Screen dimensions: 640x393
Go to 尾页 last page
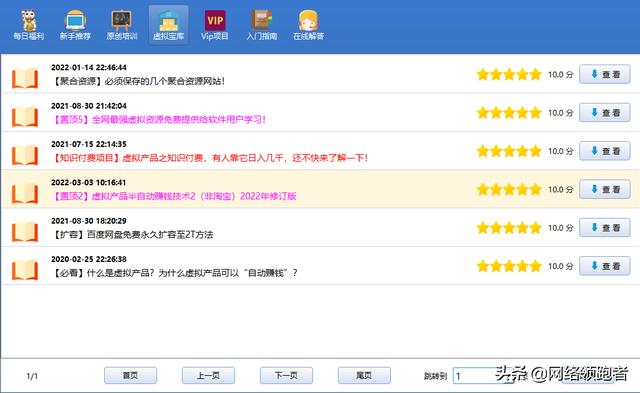364,375
